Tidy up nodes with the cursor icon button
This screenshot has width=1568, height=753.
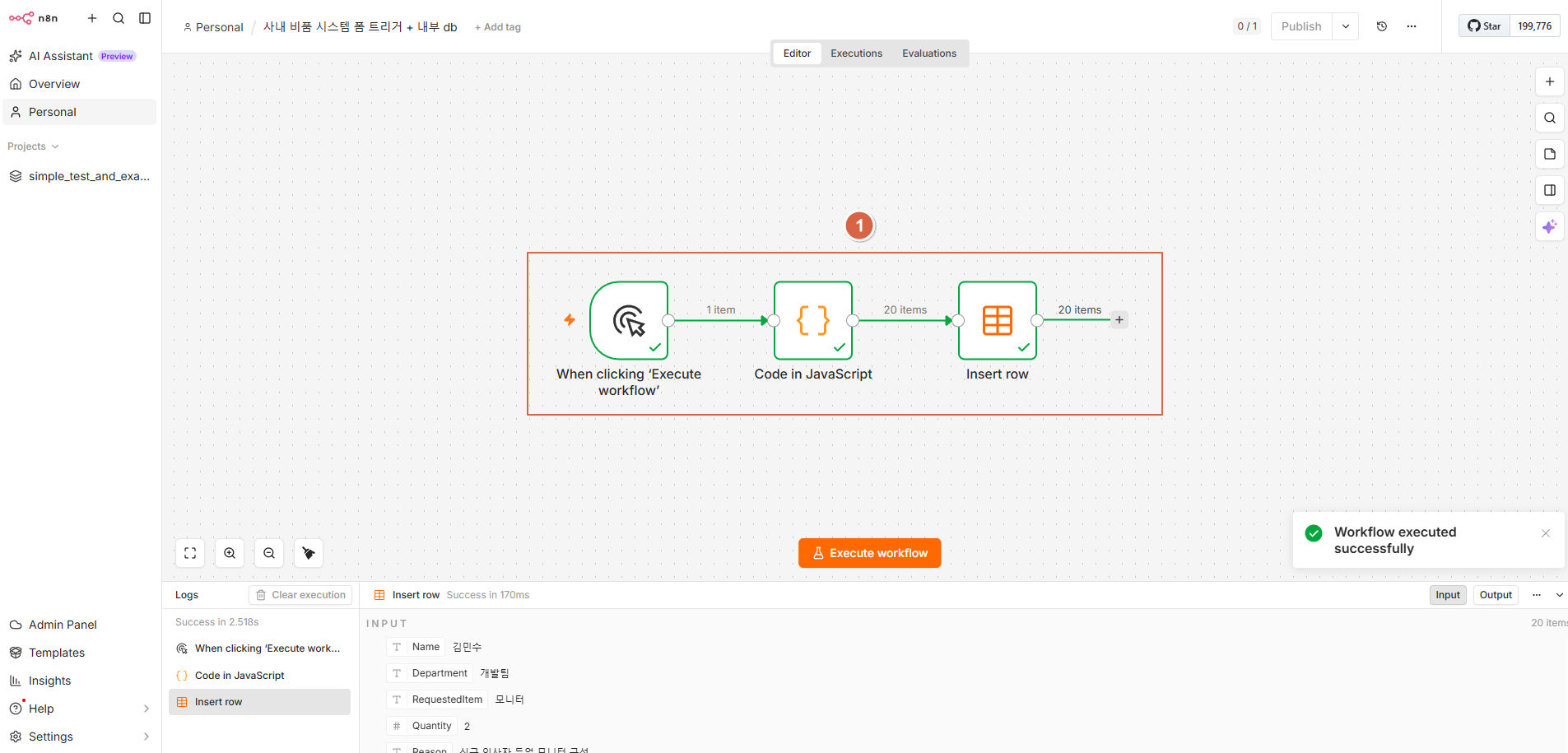[309, 553]
